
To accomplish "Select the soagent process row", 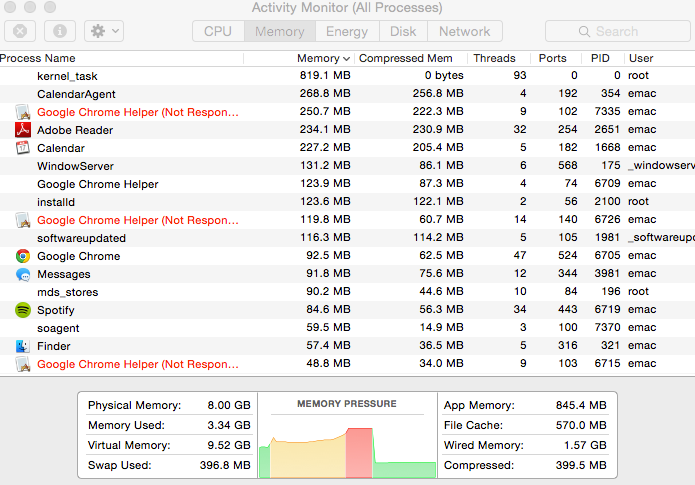I will [x=348, y=328].
